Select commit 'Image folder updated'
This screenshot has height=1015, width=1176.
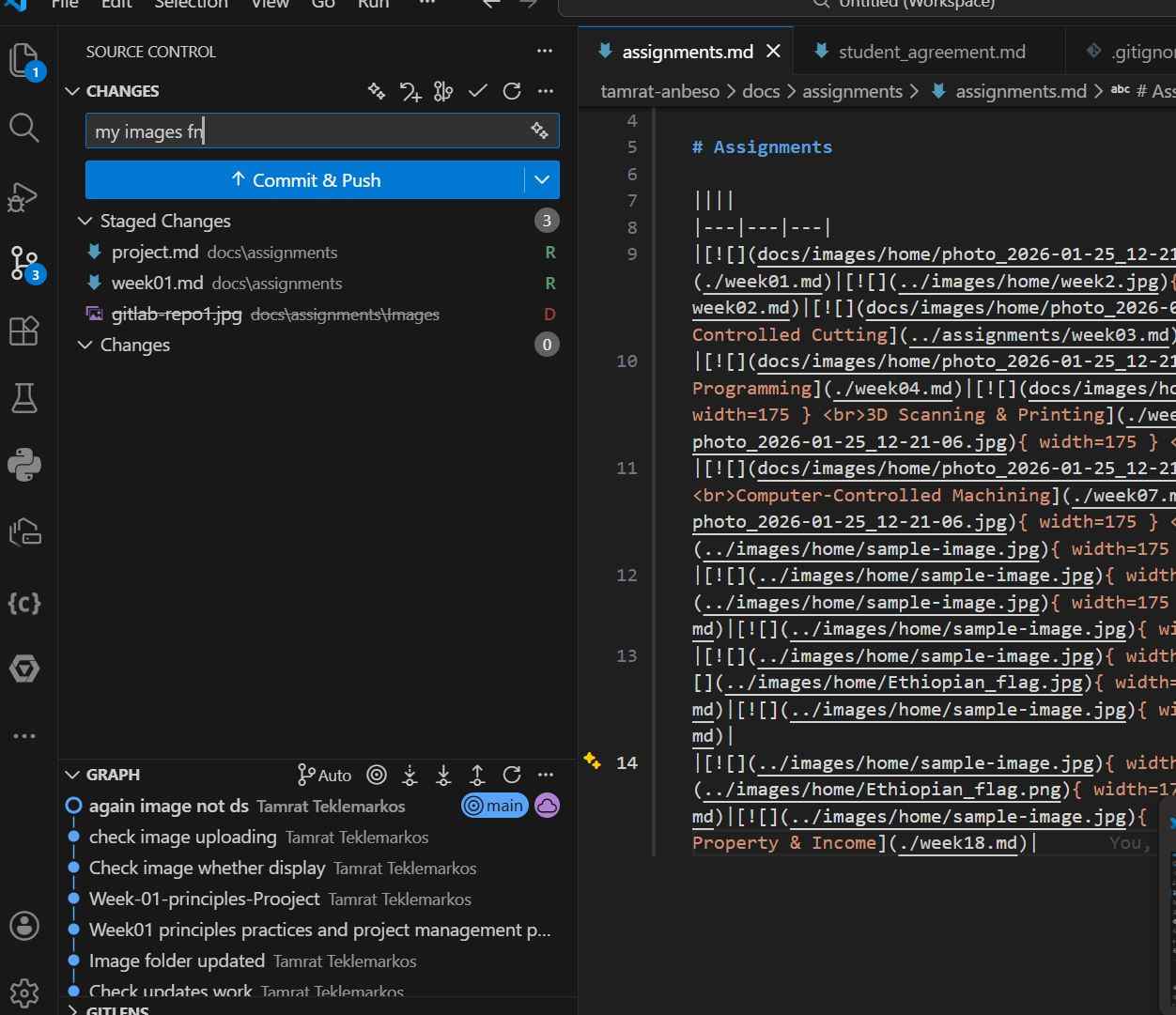coord(318,961)
